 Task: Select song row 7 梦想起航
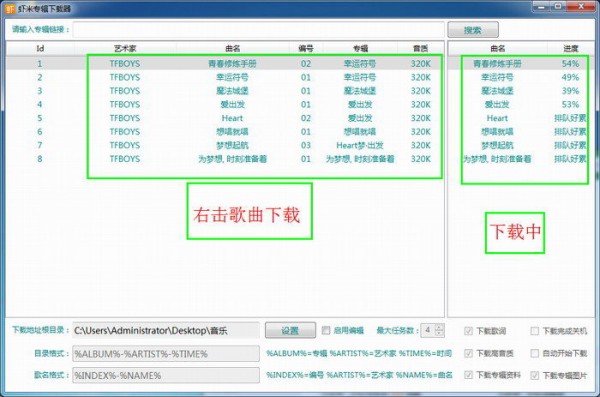tap(225, 145)
